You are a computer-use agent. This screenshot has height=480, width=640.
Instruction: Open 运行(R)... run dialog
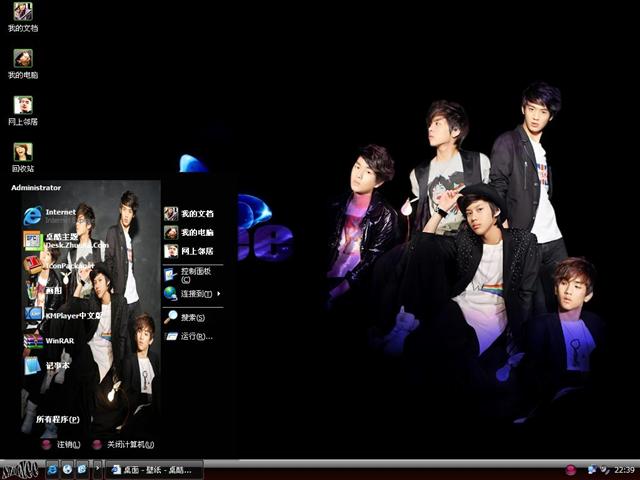[x=188, y=336]
